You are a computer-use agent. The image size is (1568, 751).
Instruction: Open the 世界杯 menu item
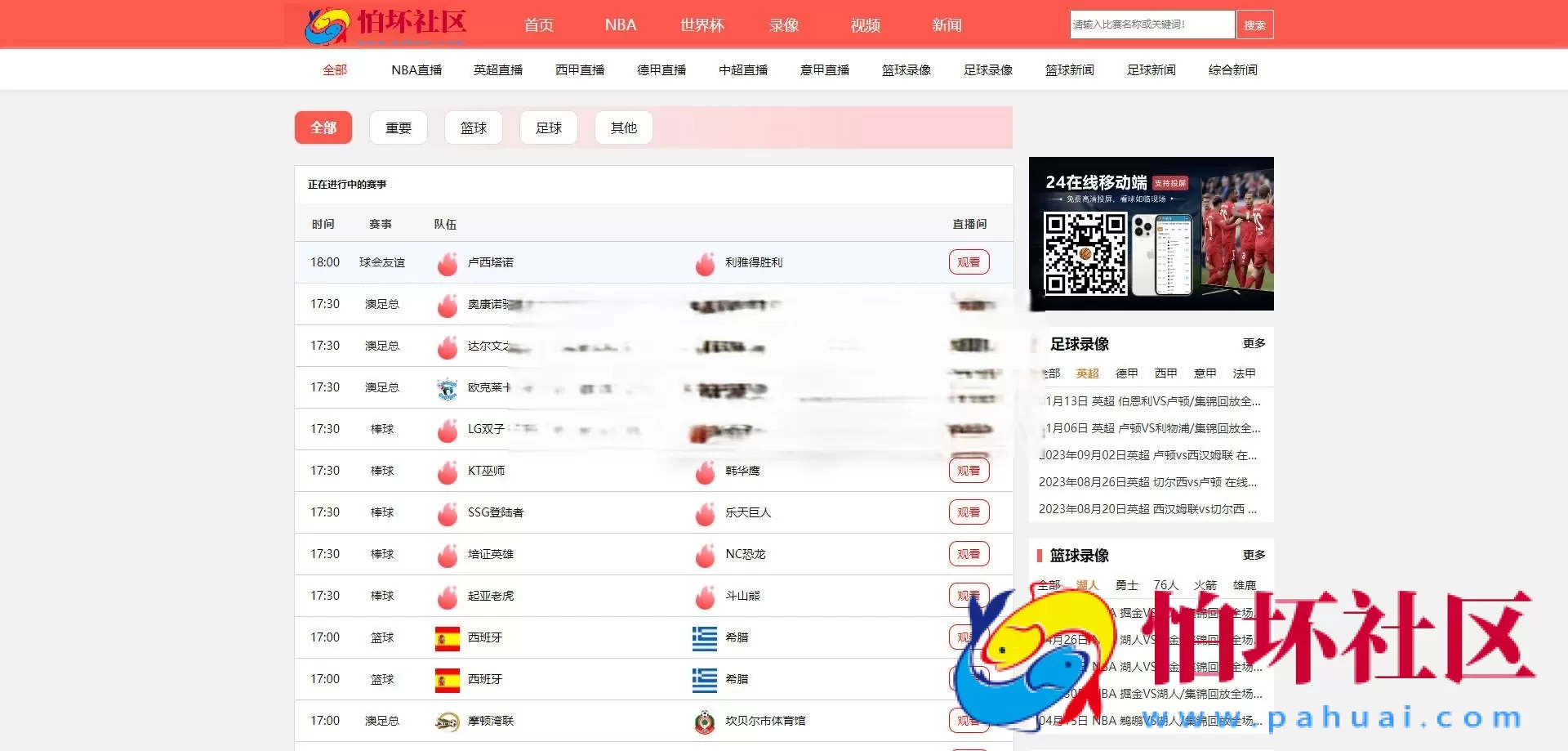coord(701,25)
